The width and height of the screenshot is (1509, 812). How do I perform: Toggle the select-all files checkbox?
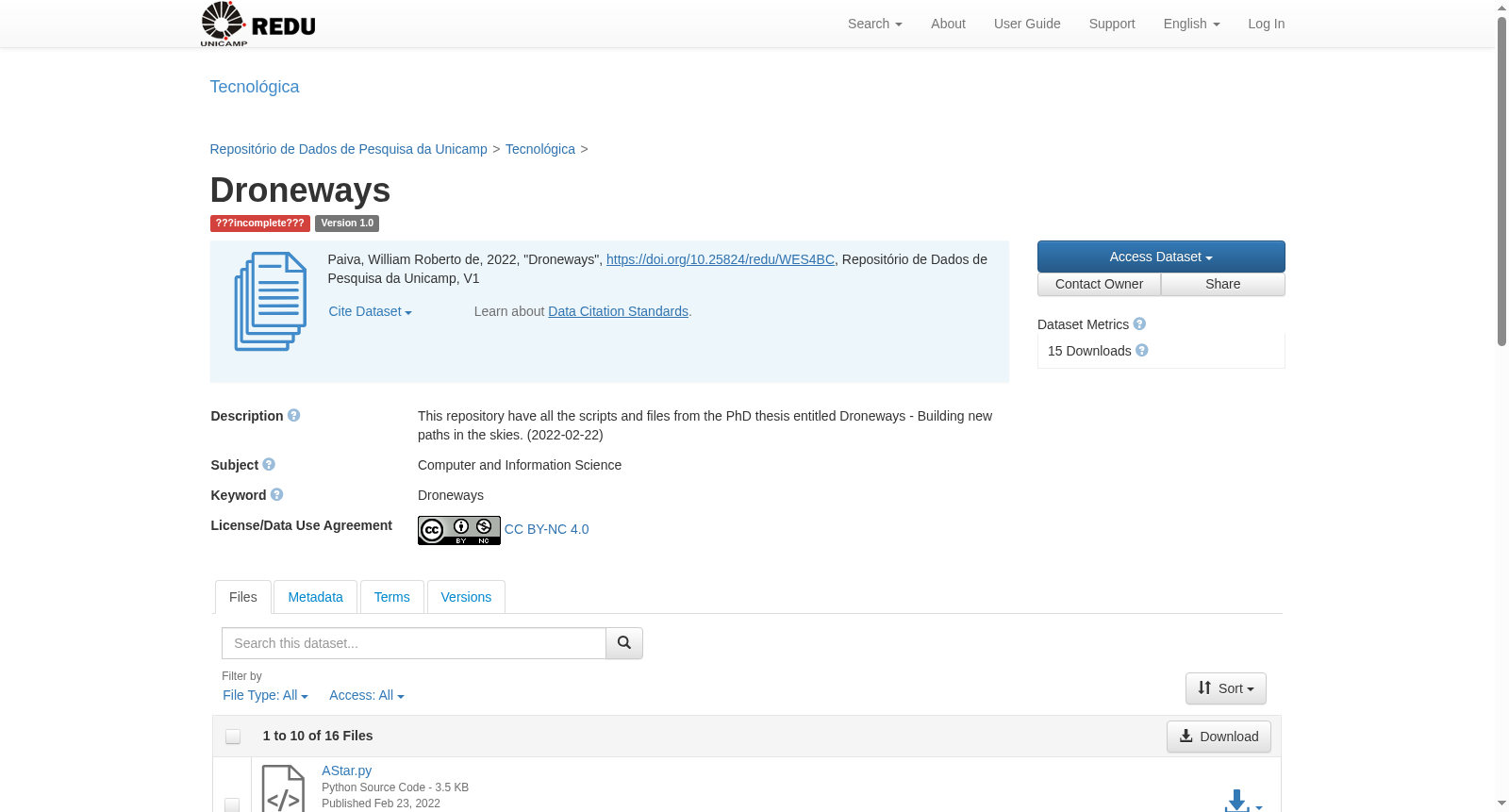click(233, 737)
